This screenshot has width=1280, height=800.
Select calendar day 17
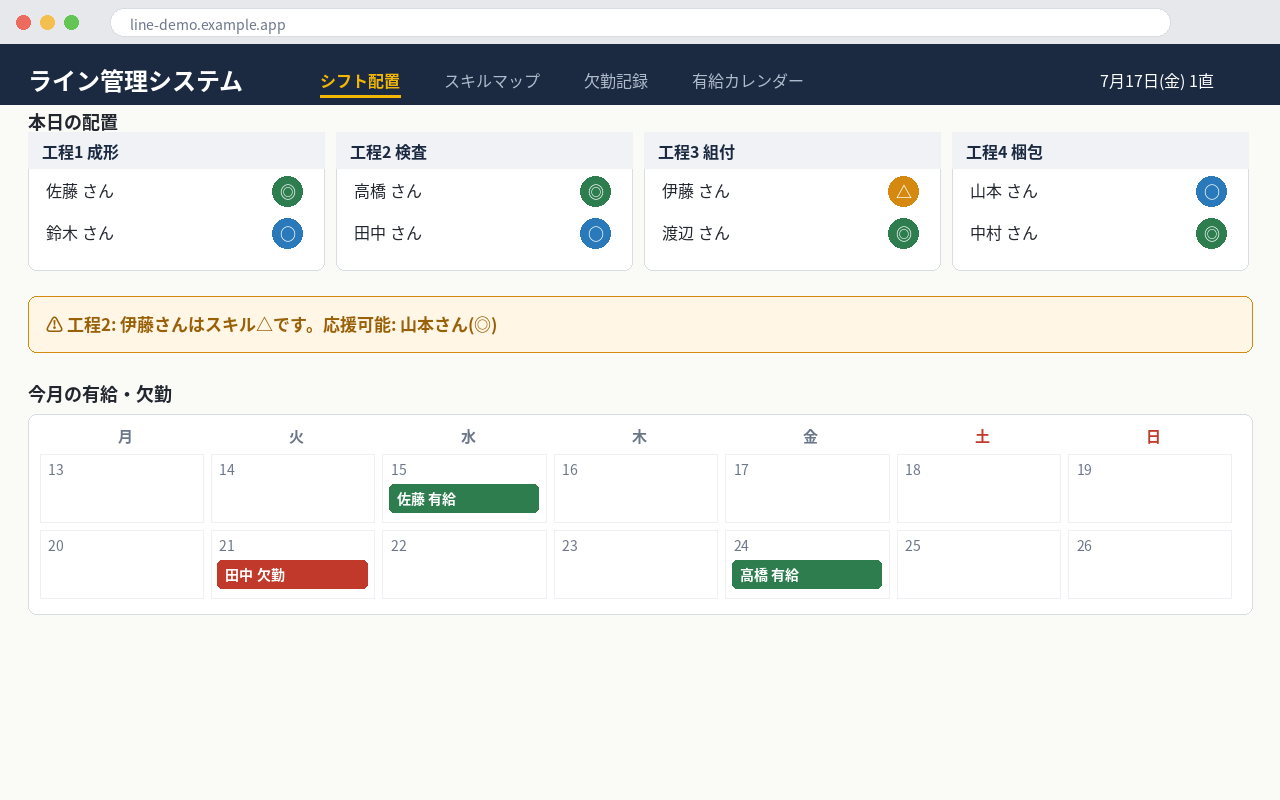807,488
